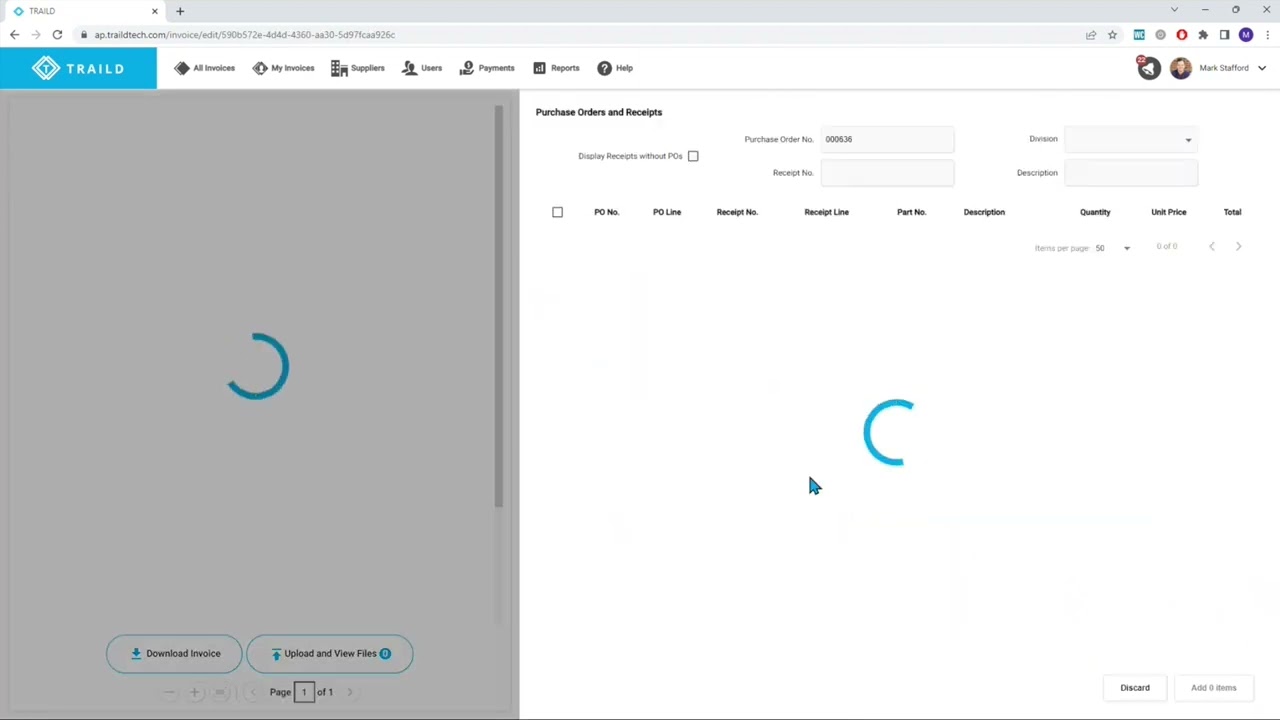Click Add 0 items button
Image resolution: width=1280 pixels, height=720 pixels.
[1213, 688]
